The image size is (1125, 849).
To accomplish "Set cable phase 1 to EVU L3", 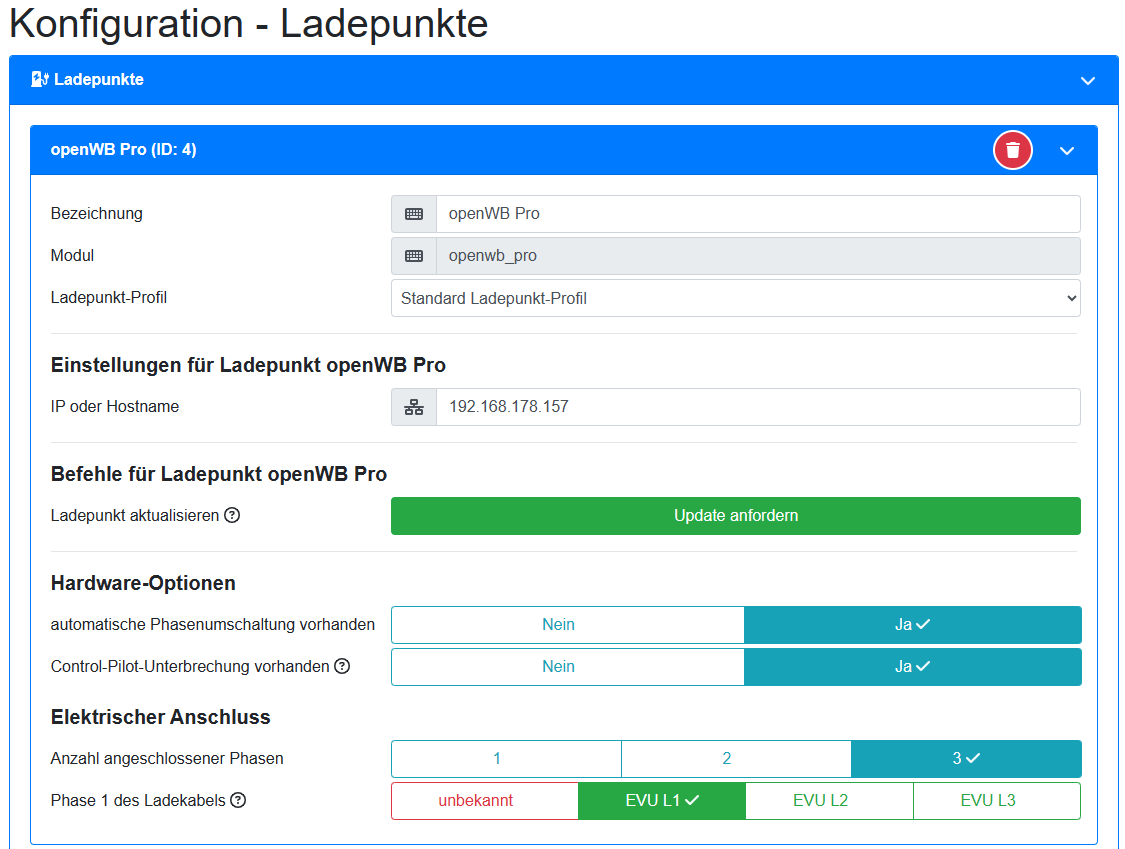I will point(997,801).
